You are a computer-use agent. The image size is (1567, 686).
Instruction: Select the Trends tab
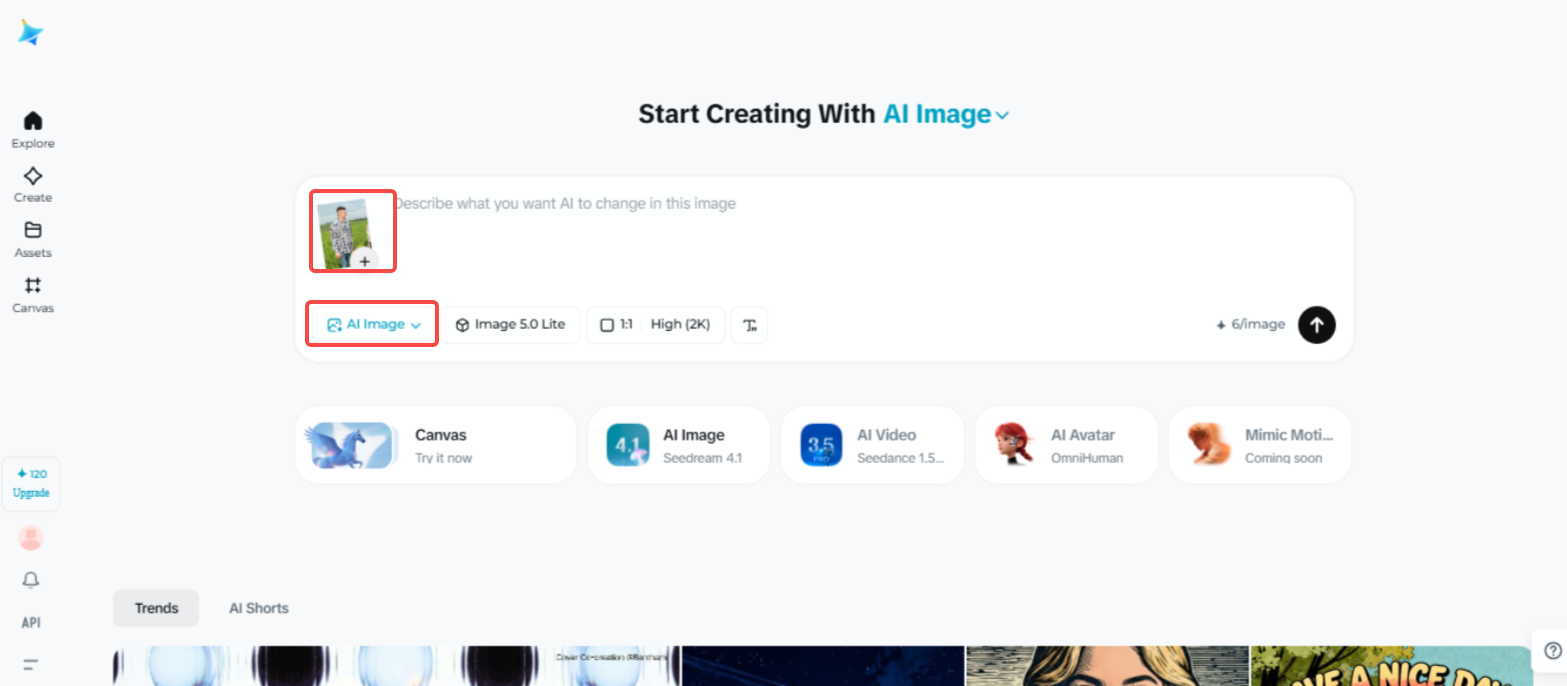pos(155,607)
